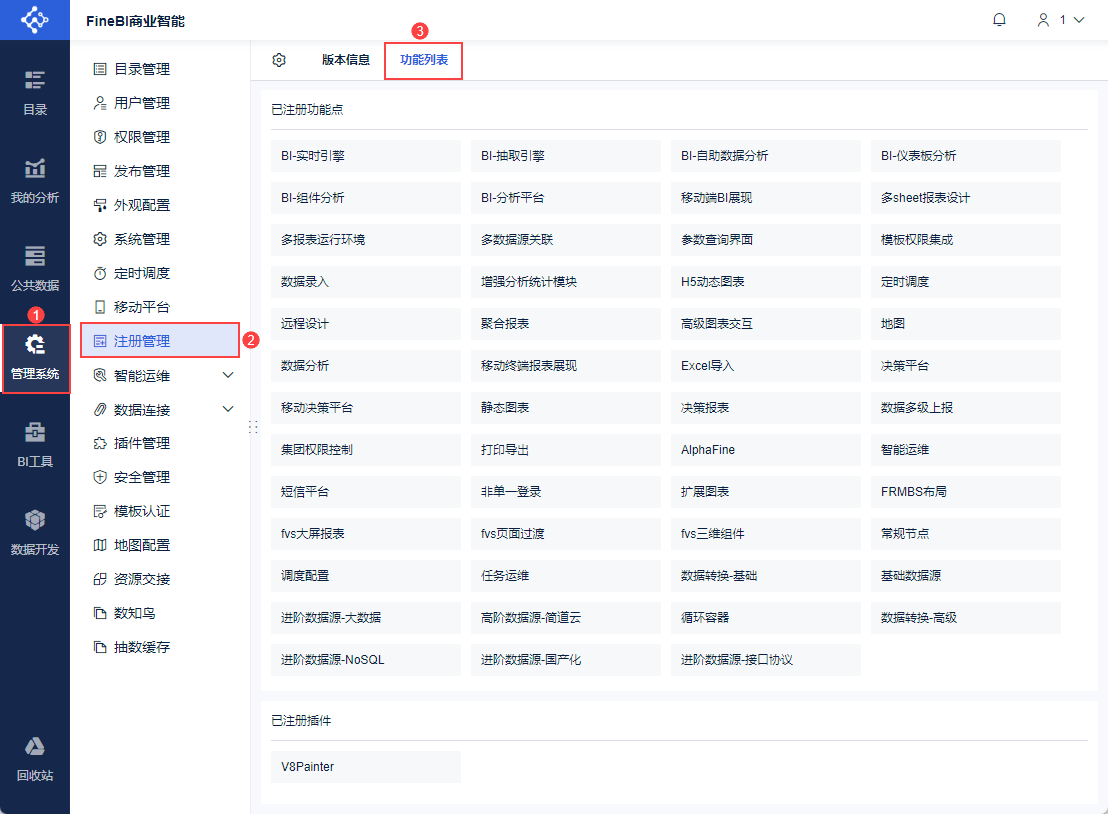Click the 插件管理 puzzle icon

click(100, 443)
